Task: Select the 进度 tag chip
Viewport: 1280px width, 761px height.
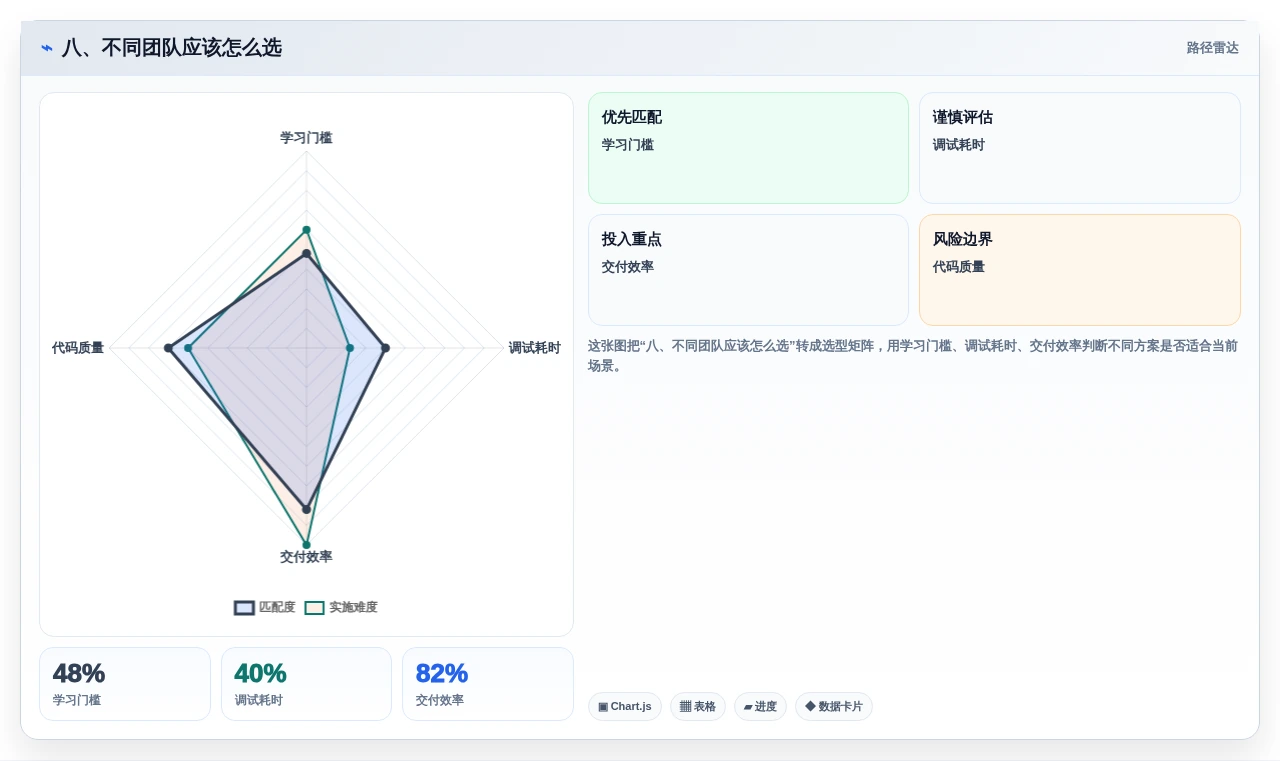Action: coord(760,707)
